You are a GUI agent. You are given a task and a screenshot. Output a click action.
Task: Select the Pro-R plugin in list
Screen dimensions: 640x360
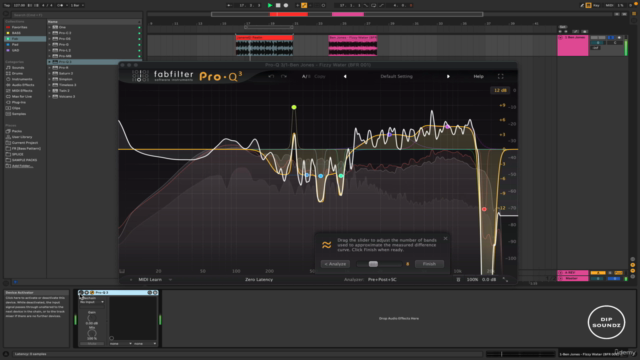(63, 67)
